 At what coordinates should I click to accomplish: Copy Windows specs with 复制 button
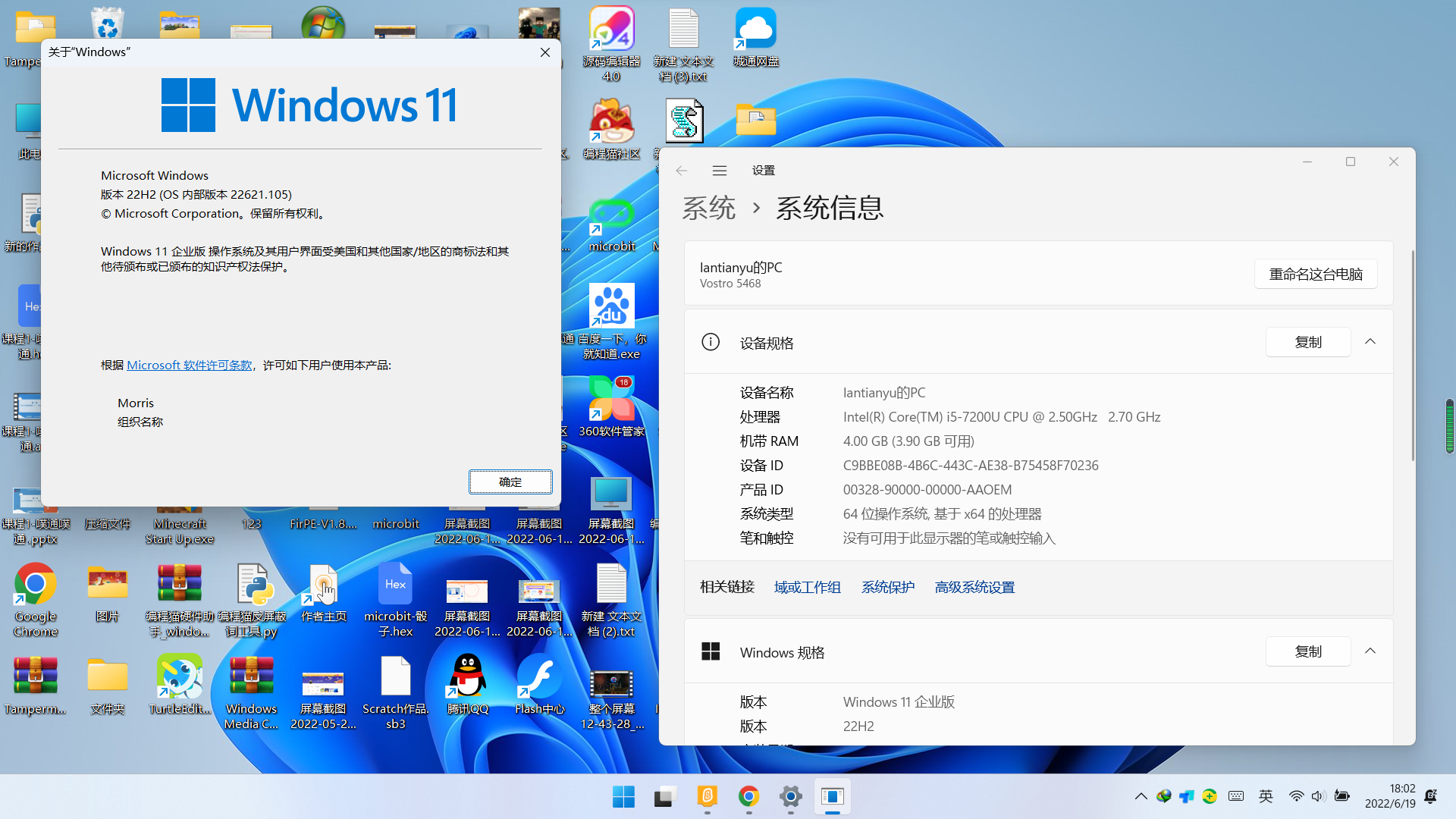(1308, 651)
